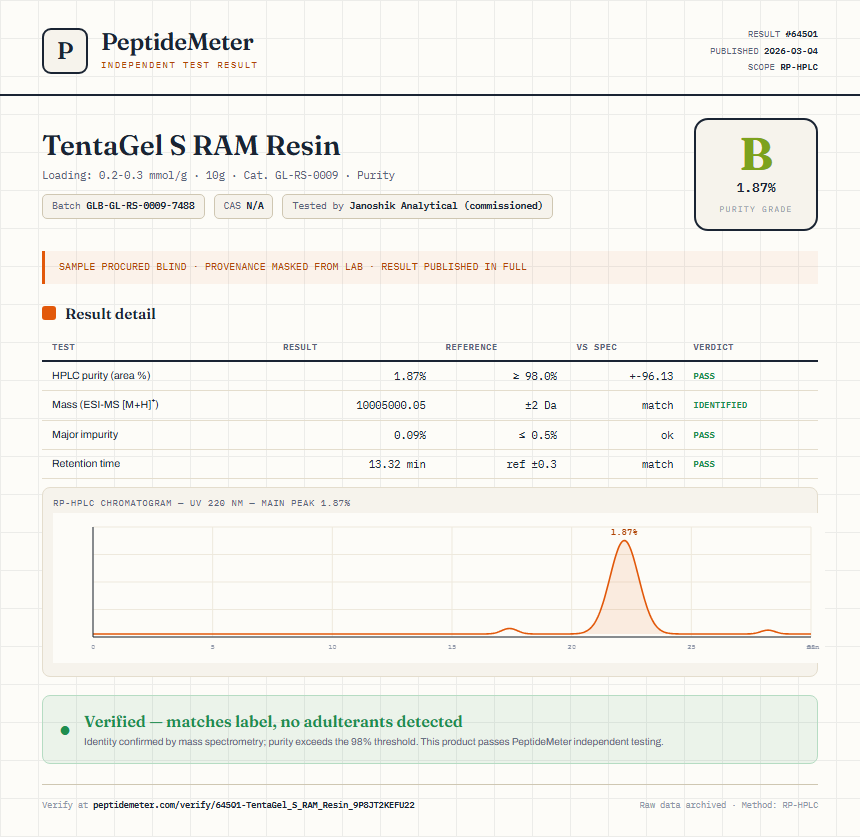Click the ref ±0.3 reference cell
The image size is (860, 837).
[531, 464]
